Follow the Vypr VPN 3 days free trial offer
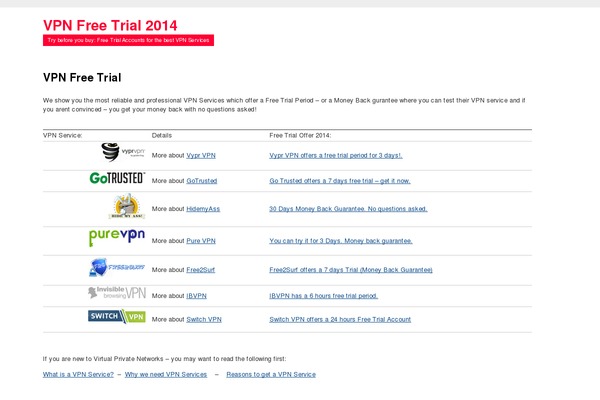 (x=336, y=155)
